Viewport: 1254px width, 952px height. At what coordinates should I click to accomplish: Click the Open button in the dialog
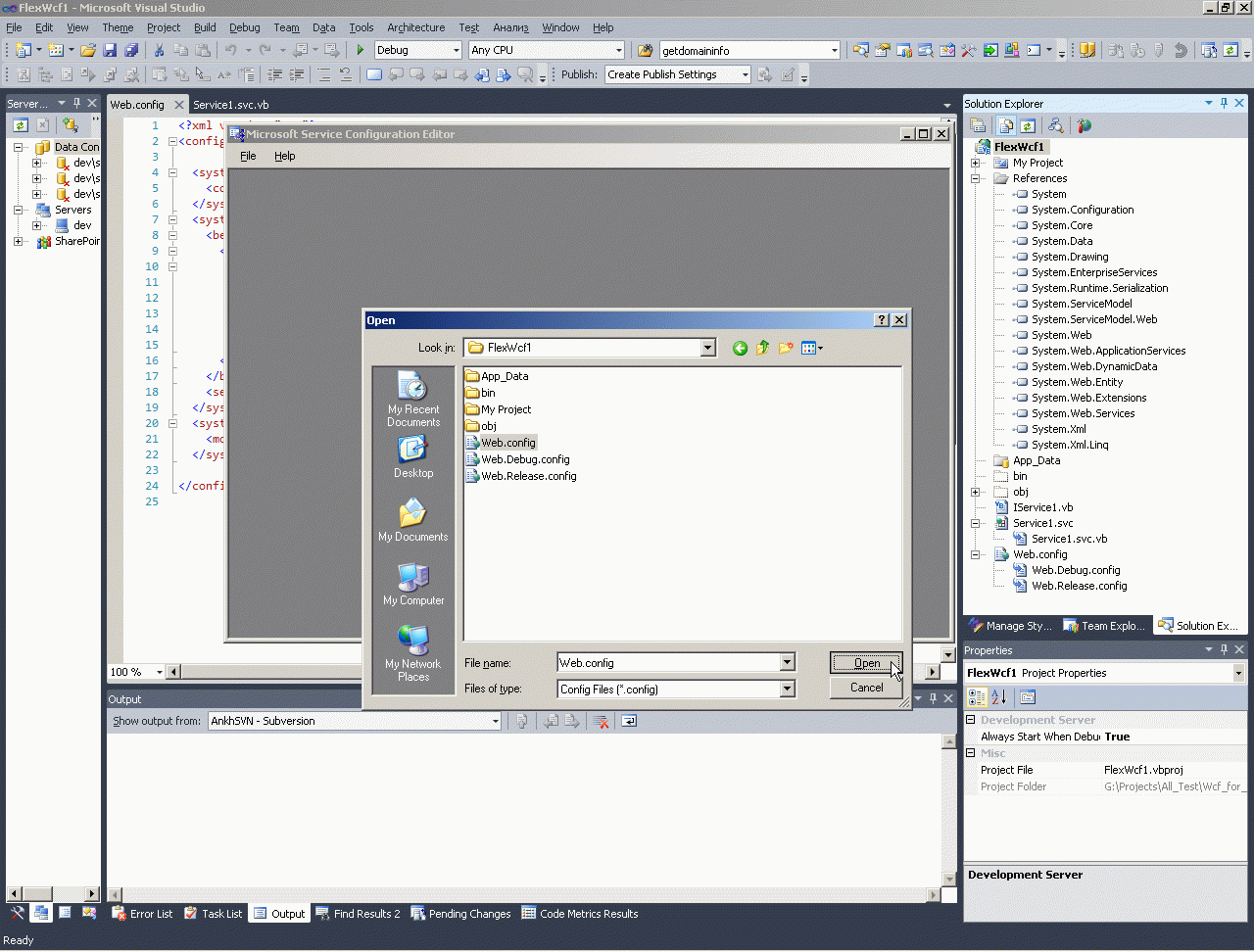[866, 663]
